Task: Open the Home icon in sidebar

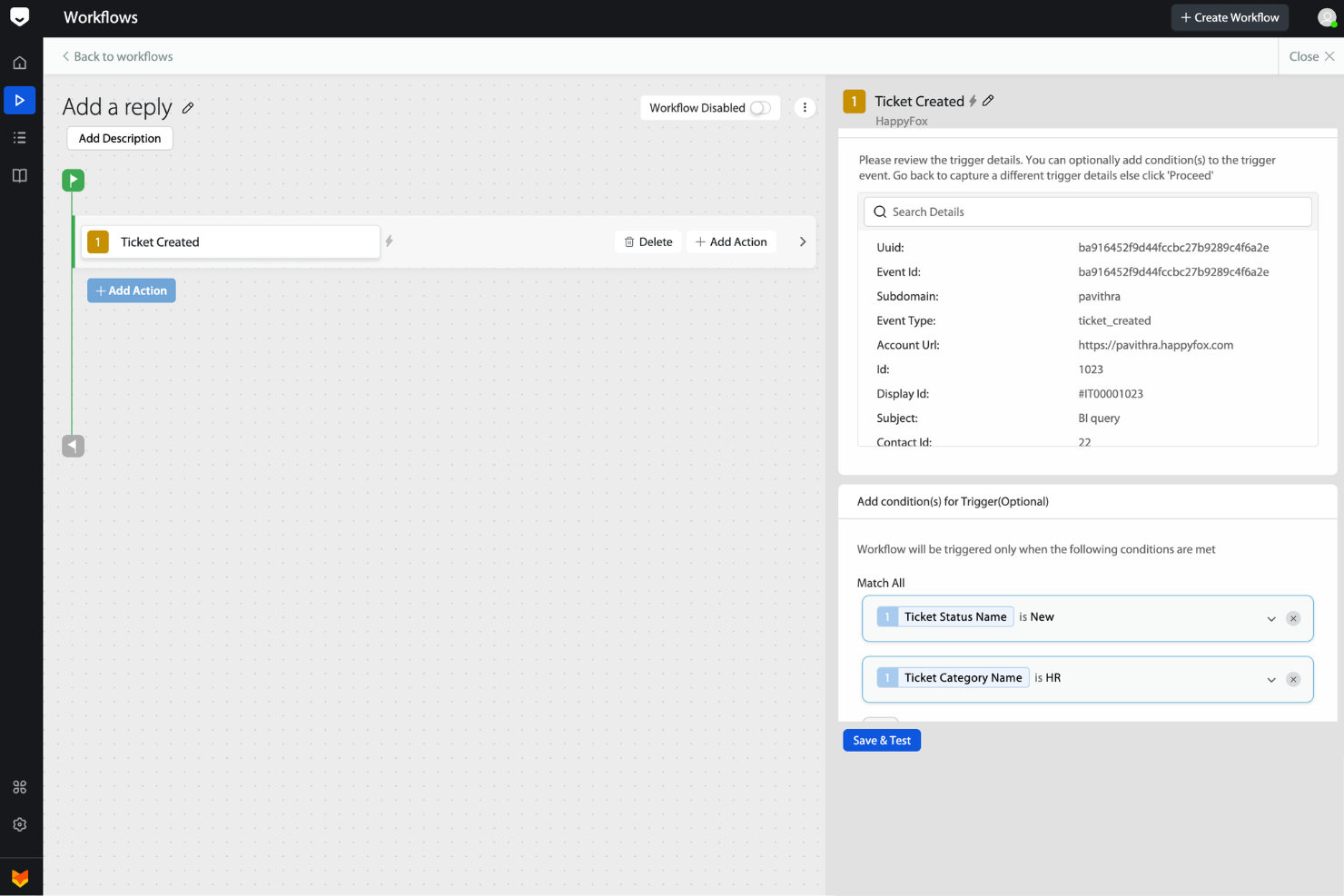Action: coord(20,62)
